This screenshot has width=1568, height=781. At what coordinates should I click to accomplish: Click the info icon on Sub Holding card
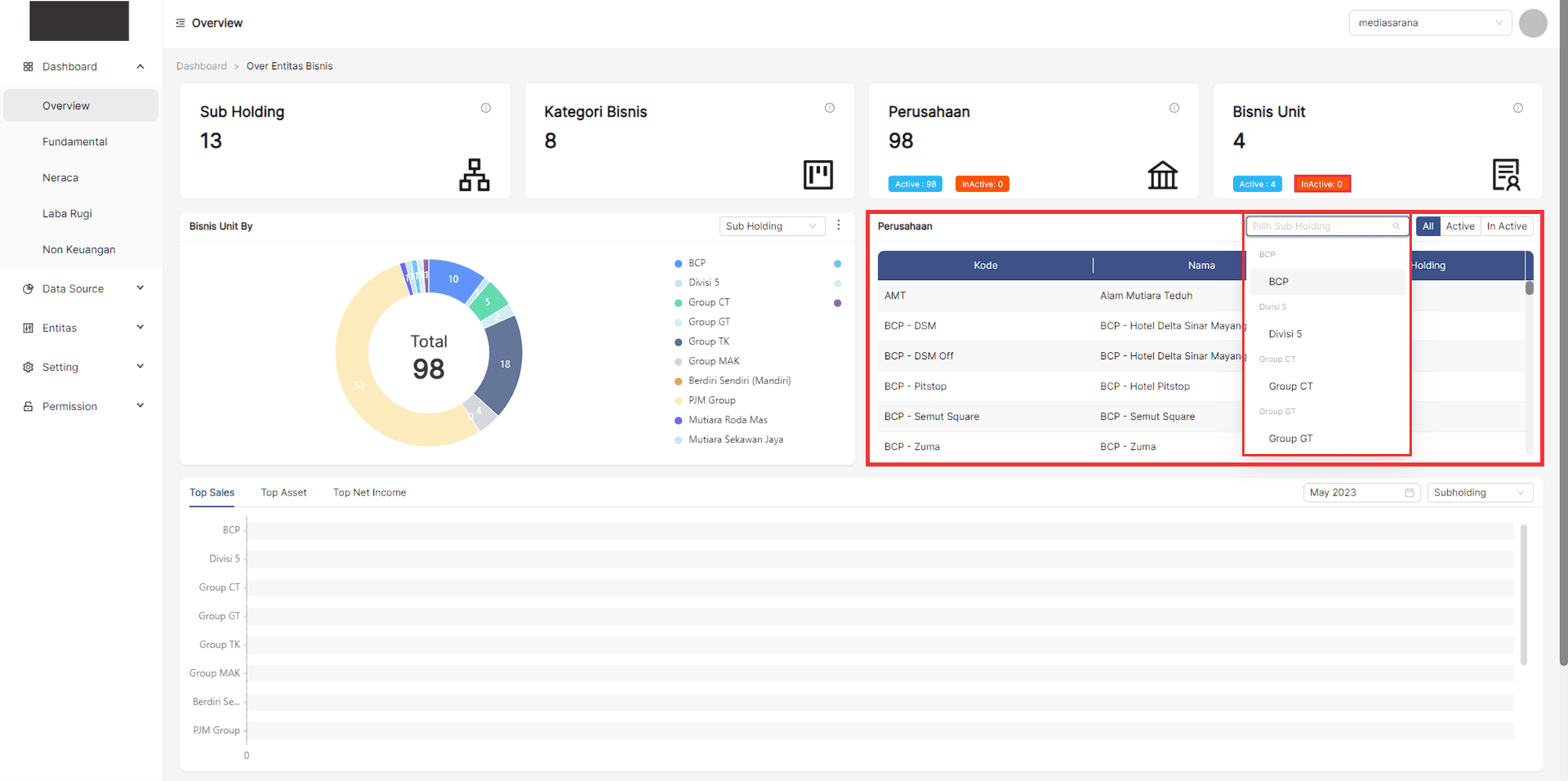click(x=486, y=108)
